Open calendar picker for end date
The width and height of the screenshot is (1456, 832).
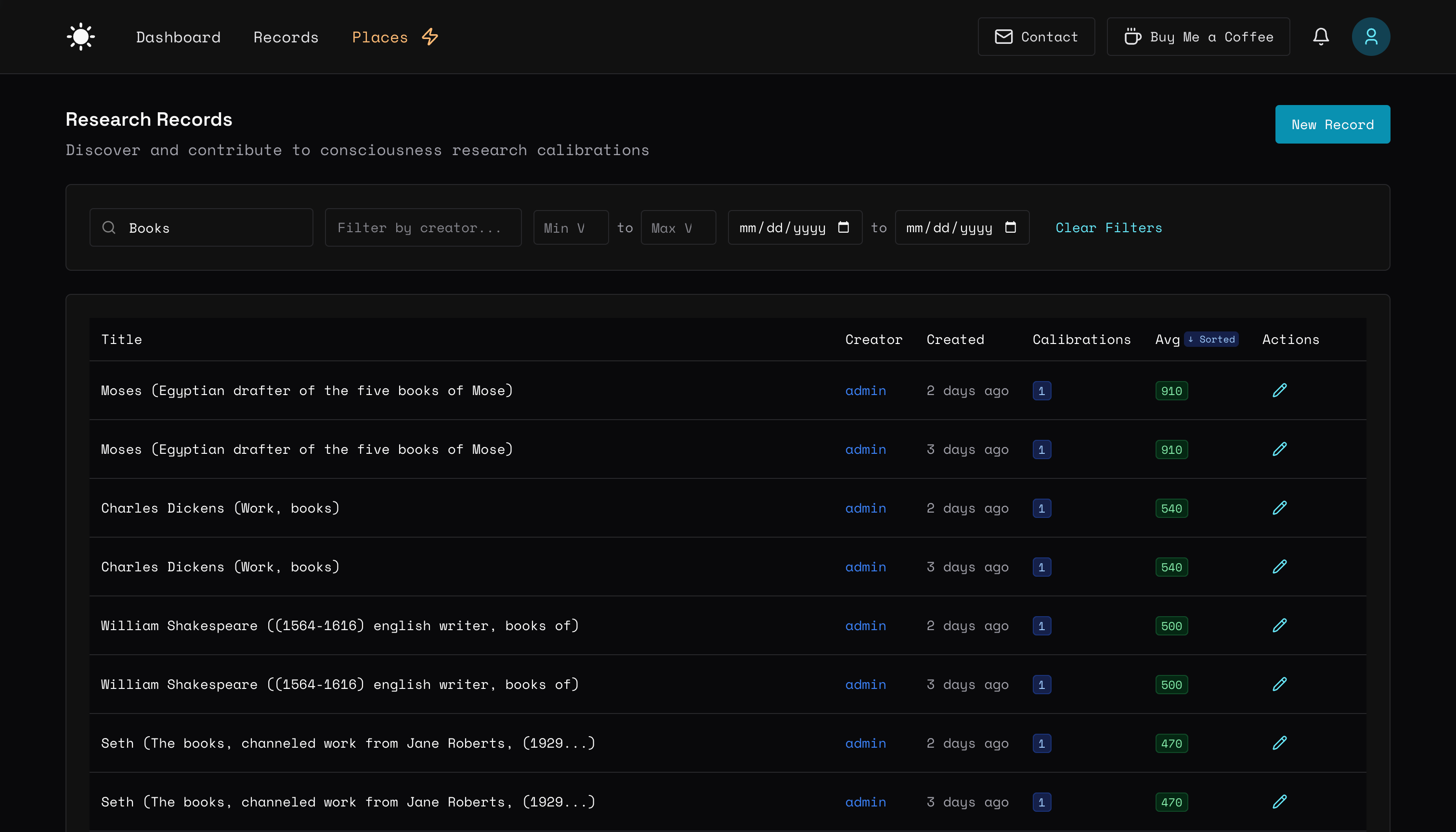click(1011, 227)
